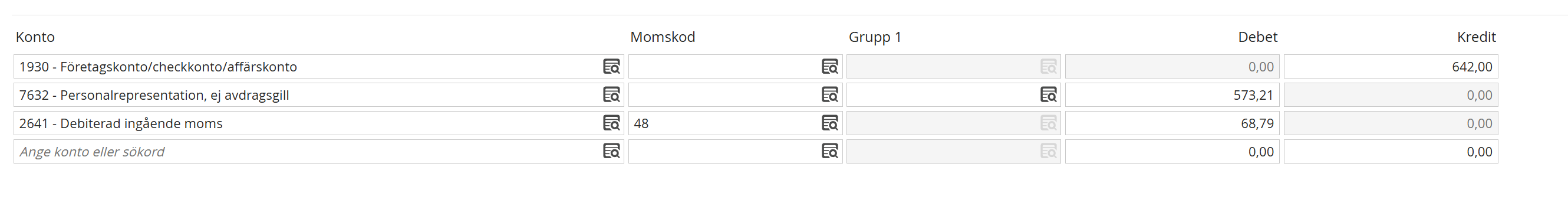
Task: Open account lookup on the empty Ange konto row
Action: pos(611,151)
